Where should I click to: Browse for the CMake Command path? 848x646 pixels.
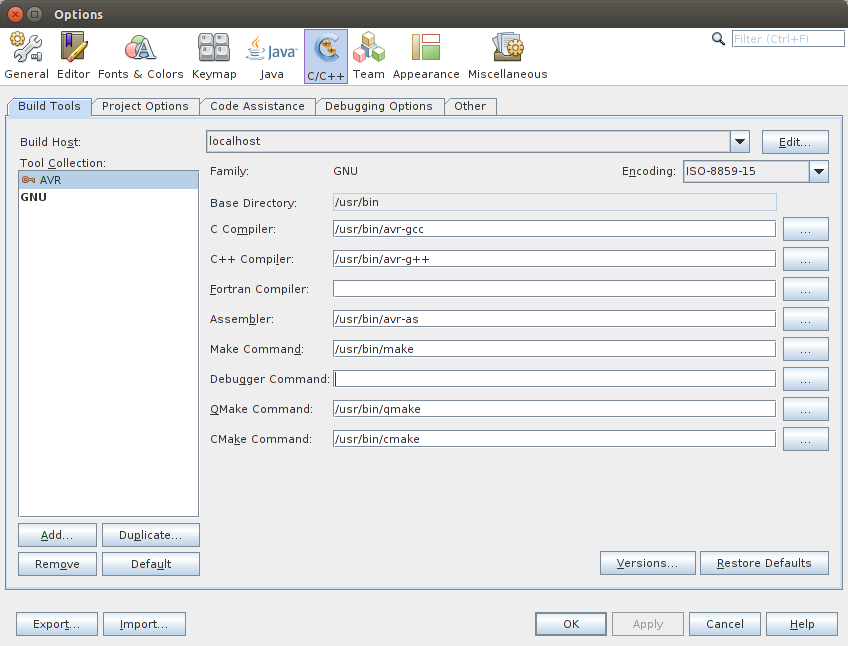806,439
